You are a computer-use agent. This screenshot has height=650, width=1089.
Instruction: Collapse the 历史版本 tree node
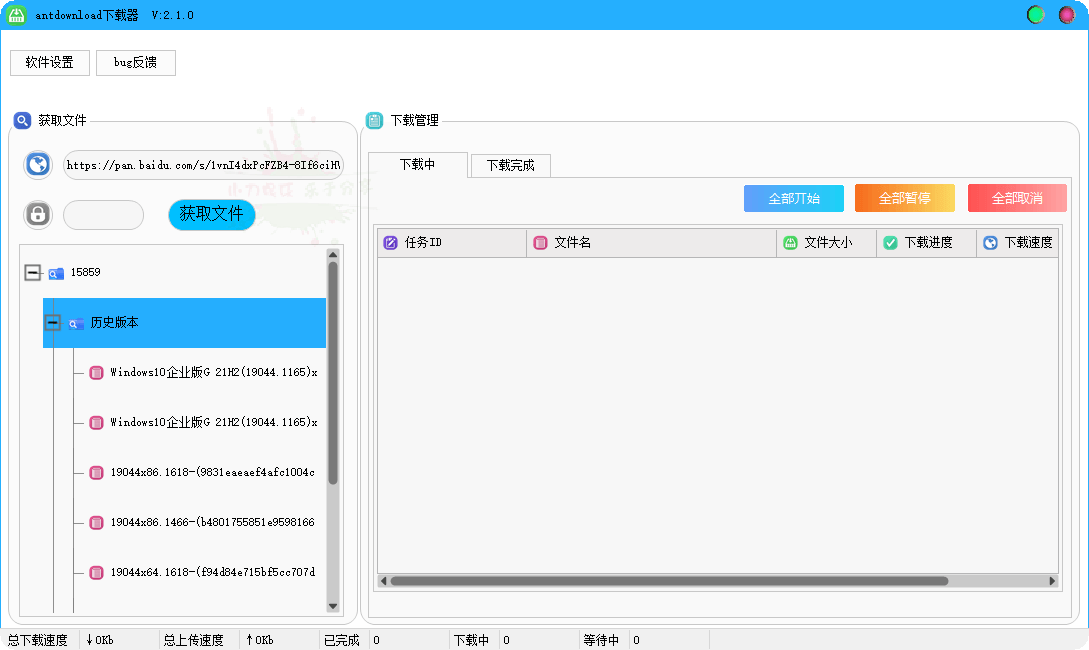[x=52, y=322]
